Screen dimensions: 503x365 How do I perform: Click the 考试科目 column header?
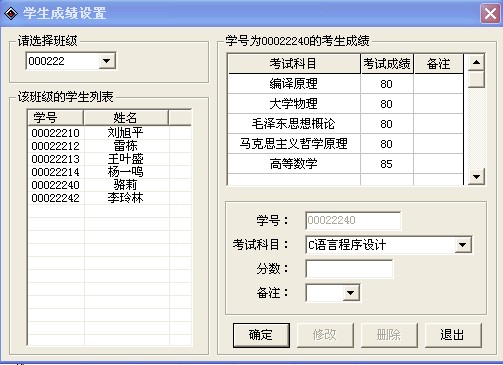pos(294,63)
